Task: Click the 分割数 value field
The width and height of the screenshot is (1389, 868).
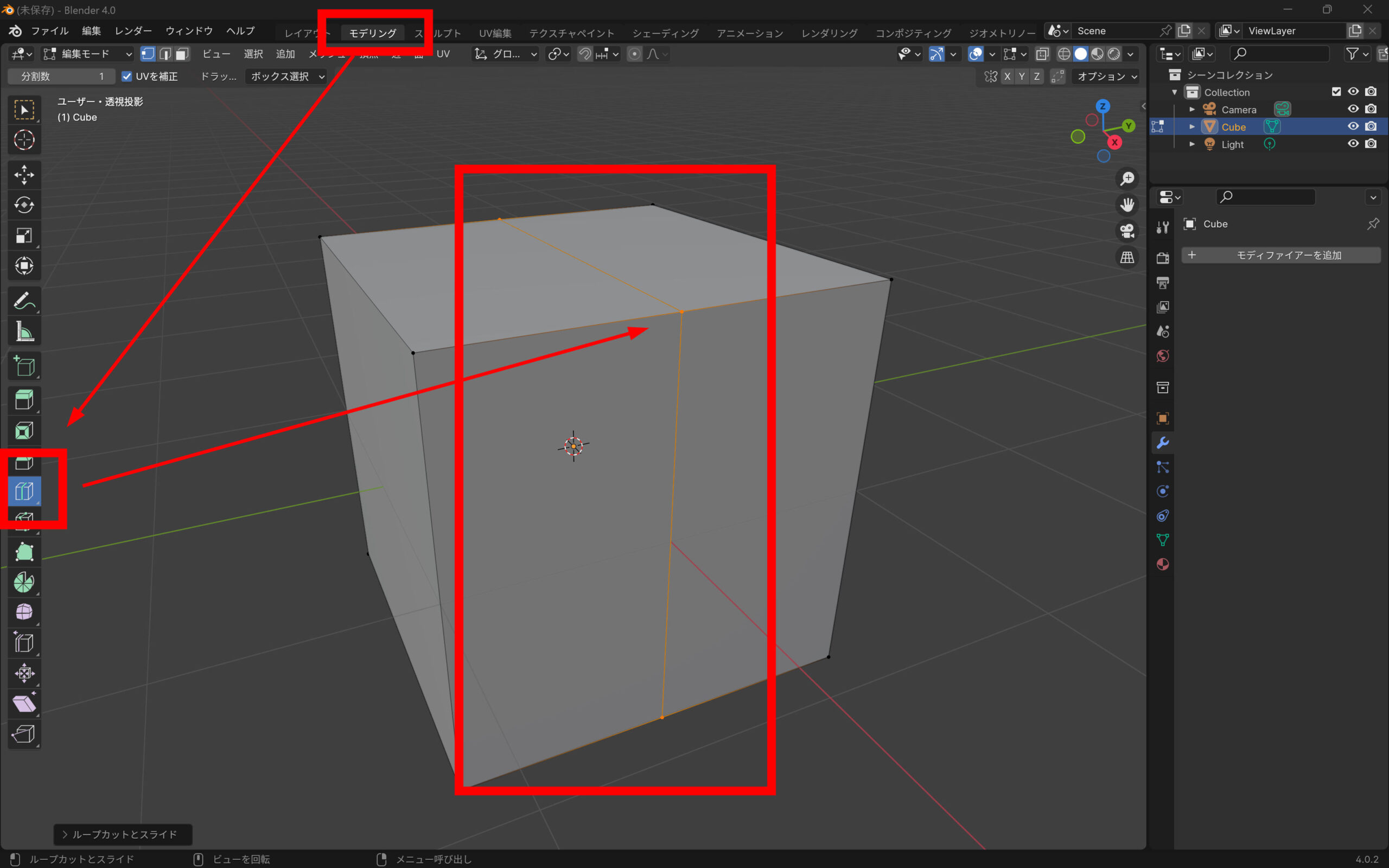Action: click(61, 76)
